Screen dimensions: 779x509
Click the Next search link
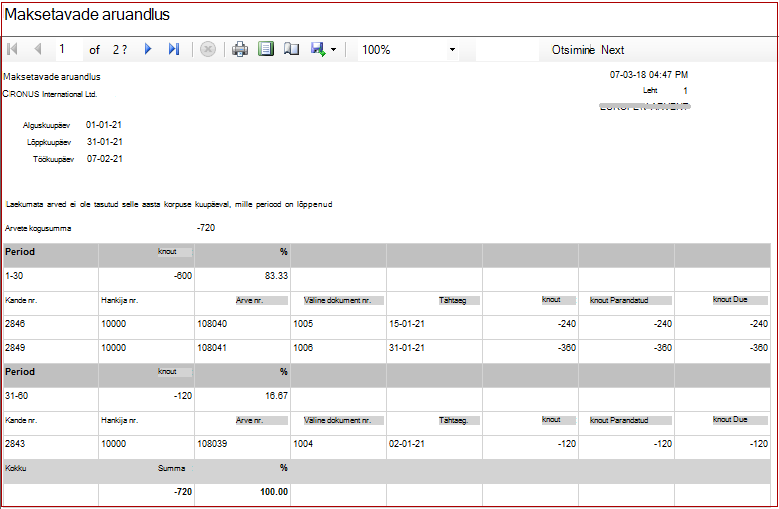pos(613,50)
